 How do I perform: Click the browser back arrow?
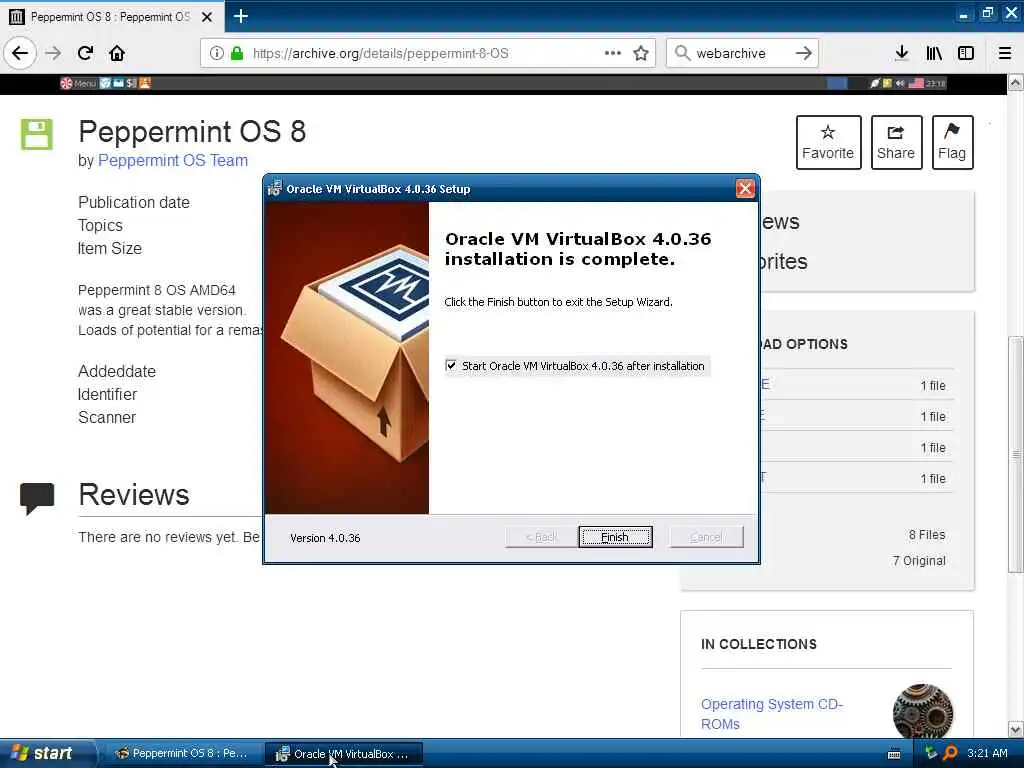pos(20,53)
